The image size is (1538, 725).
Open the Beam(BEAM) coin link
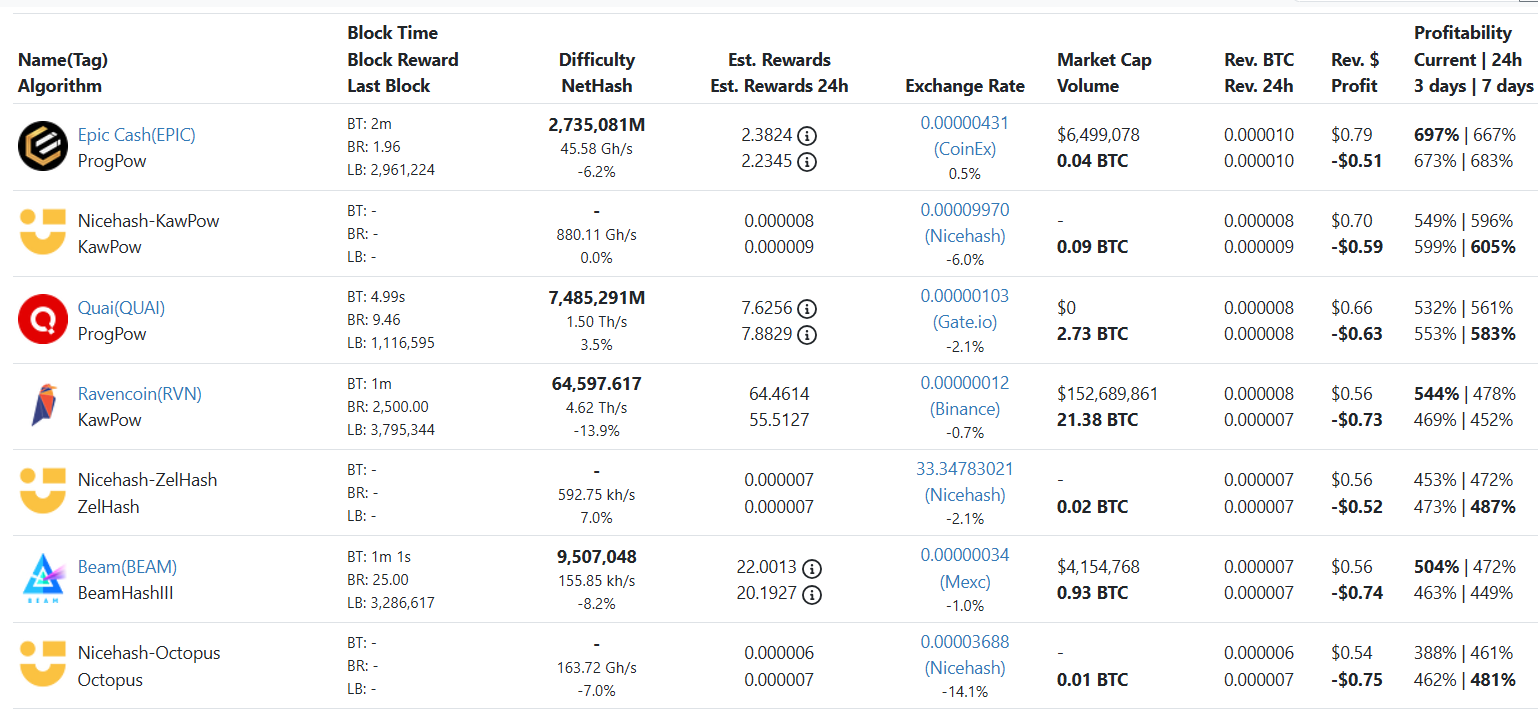127,567
